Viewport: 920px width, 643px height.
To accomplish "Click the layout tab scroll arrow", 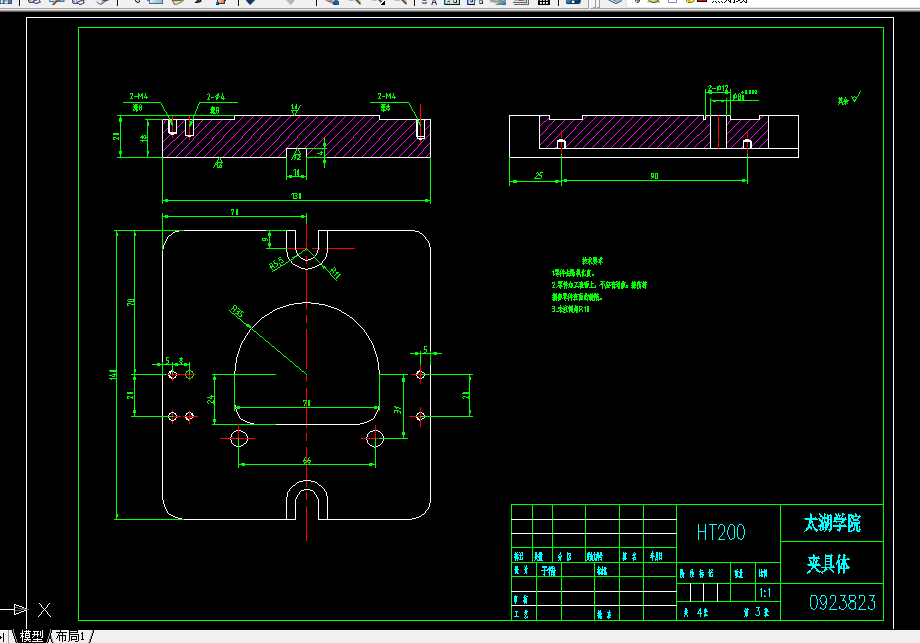I will [x=3, y=637].
